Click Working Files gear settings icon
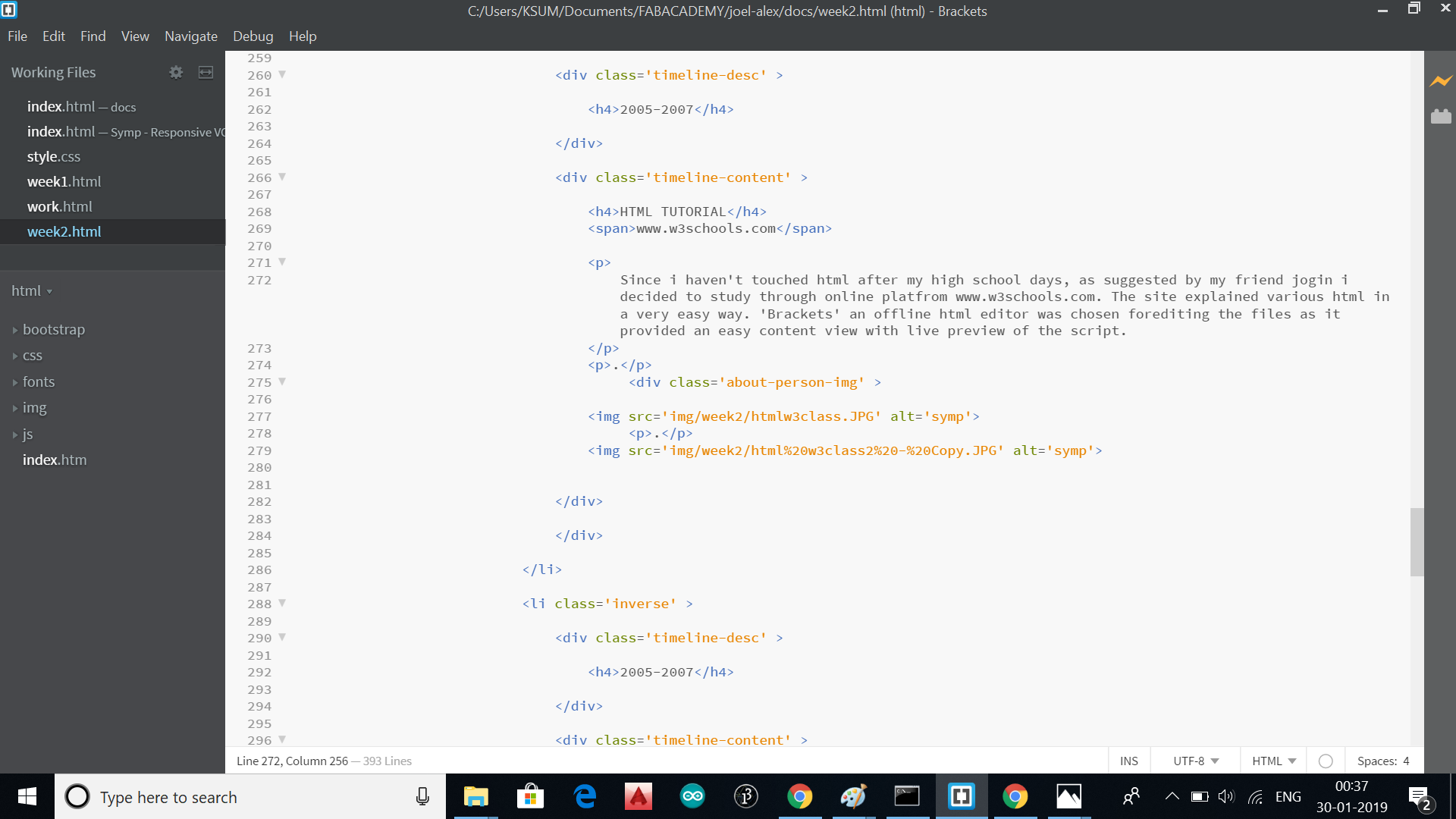1456x819 pixels. [176, 72]
